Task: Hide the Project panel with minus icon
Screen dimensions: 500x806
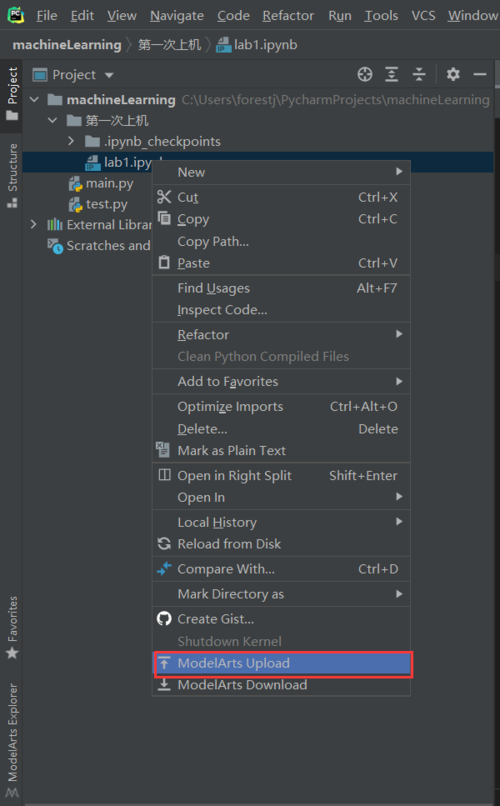Action: 480,75
